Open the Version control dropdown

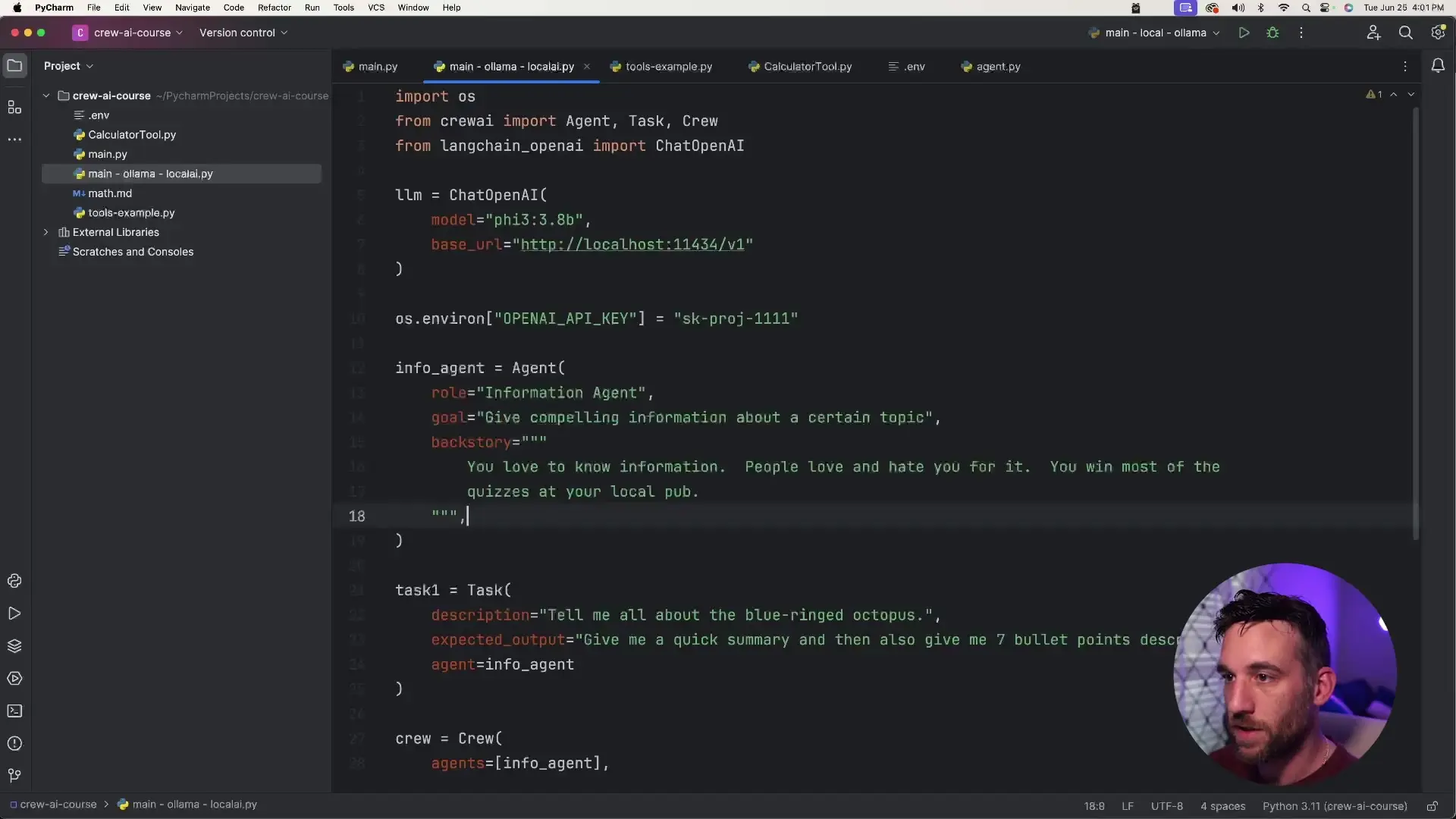pyautogui.click(x=243, y=33)
